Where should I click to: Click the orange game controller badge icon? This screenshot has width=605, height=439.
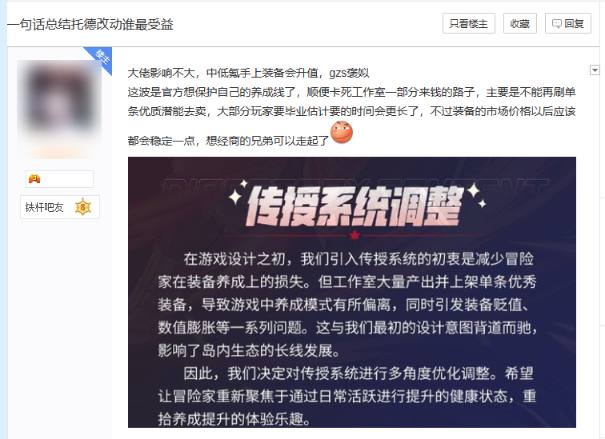(x=34, y=179)
